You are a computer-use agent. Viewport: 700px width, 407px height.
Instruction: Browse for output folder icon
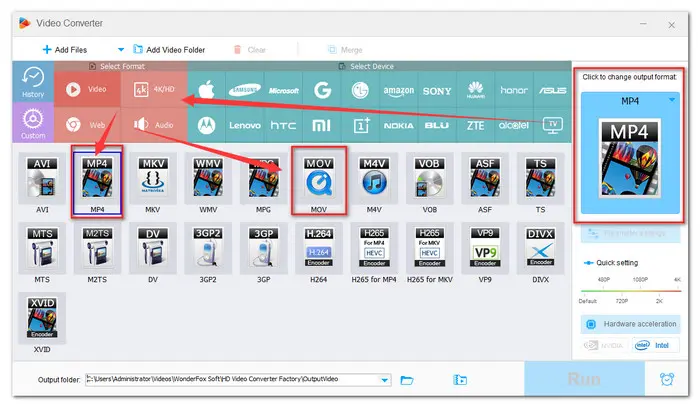coord(407,380)
